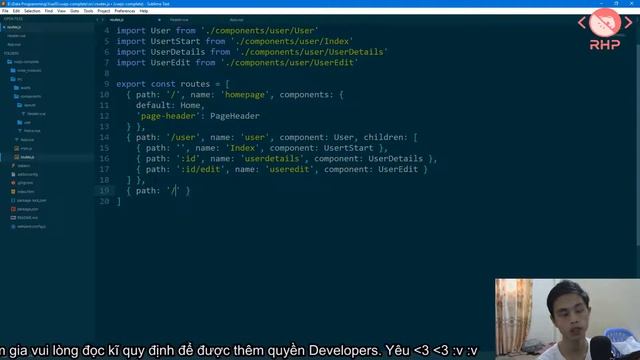Click the 'page-header' key on line 12
Screen dimensions: 640x360
[168, 116]
